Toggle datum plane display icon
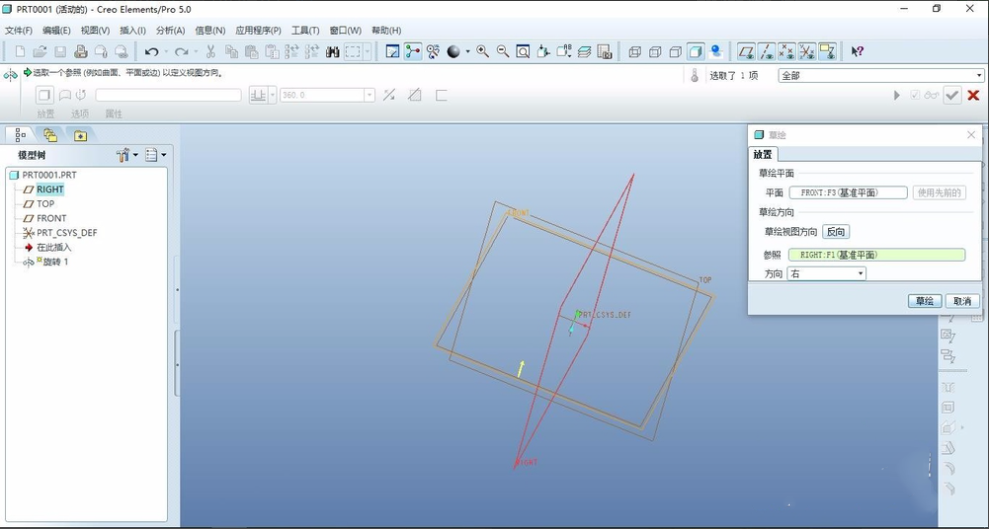989x529 pixels. [x=746, y=52]
